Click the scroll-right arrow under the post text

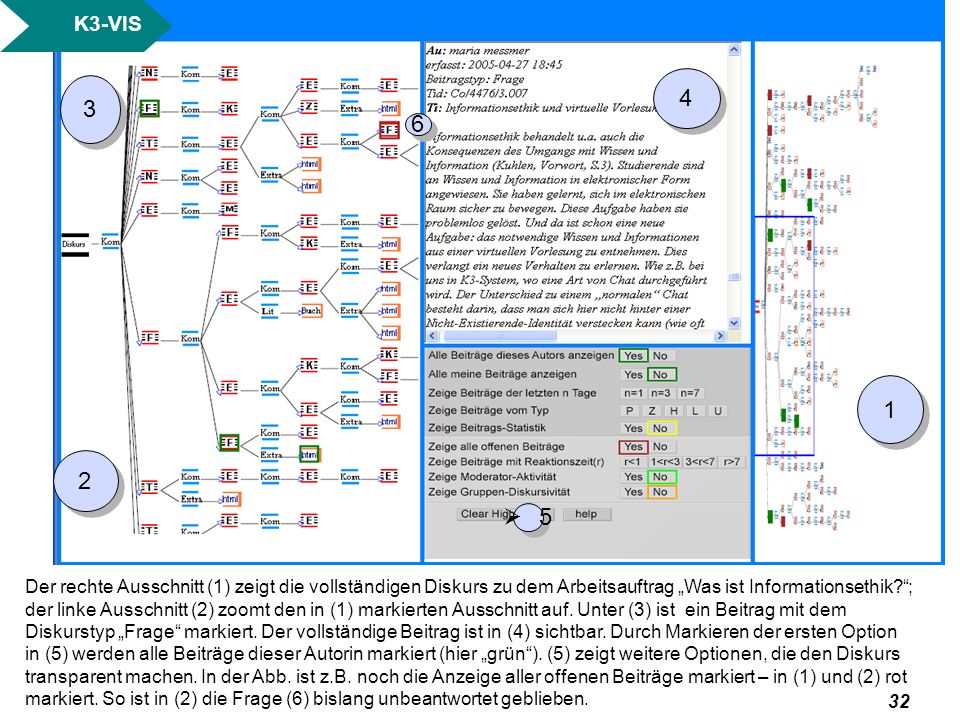pyautogui.click(x=720, y=336)
